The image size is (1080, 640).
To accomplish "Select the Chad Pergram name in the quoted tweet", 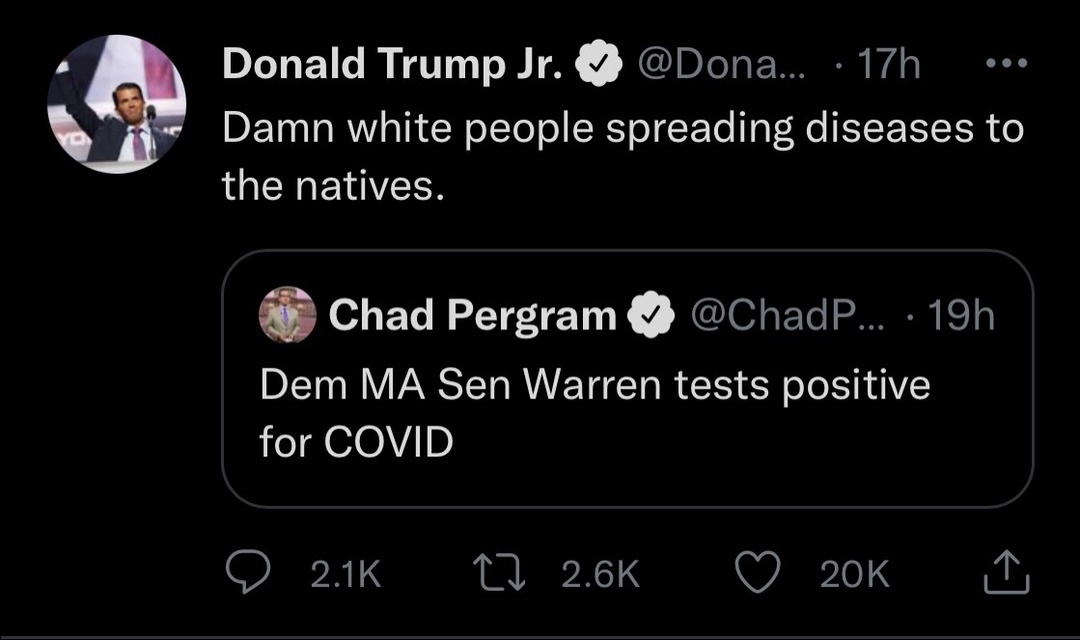I will (x=472, y=316).
